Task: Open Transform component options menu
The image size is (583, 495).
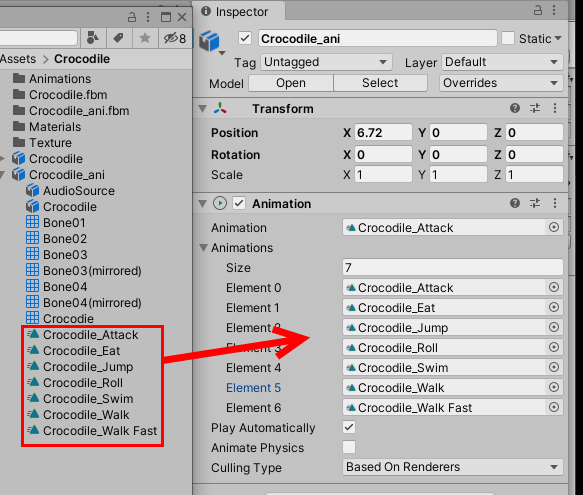Action: (555, 108)
